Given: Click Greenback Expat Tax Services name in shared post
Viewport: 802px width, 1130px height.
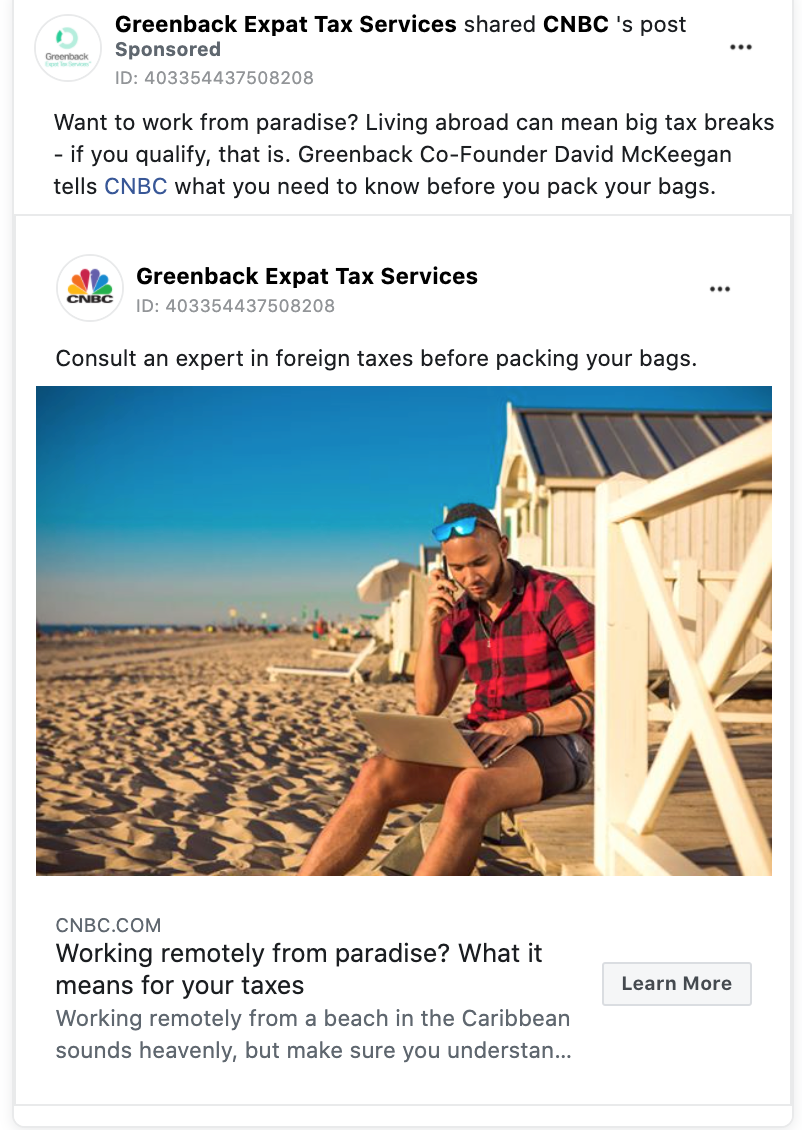Looking at the screenshot, I should 307,276.
